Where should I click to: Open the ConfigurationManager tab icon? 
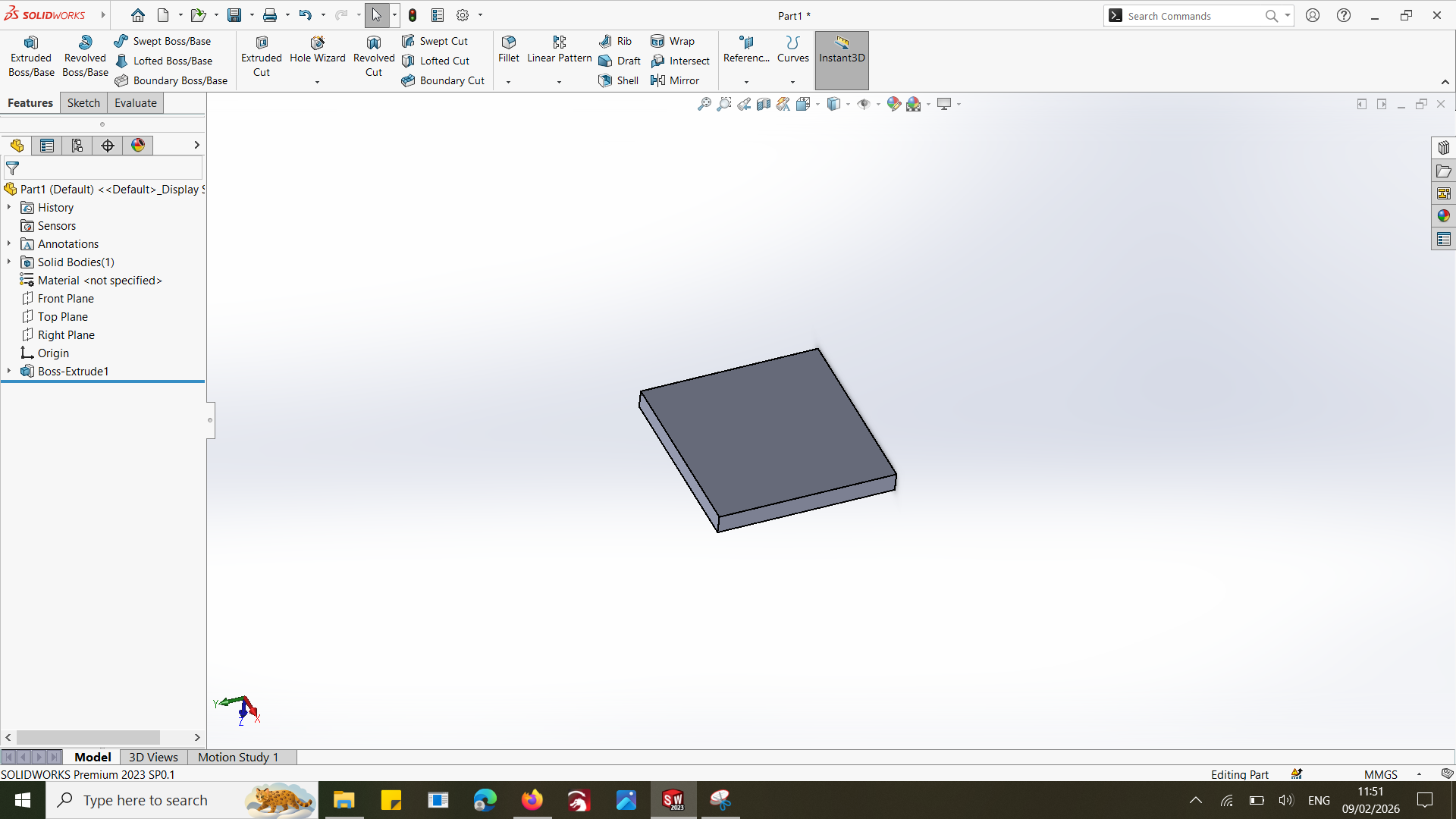[x=77, y=146]
